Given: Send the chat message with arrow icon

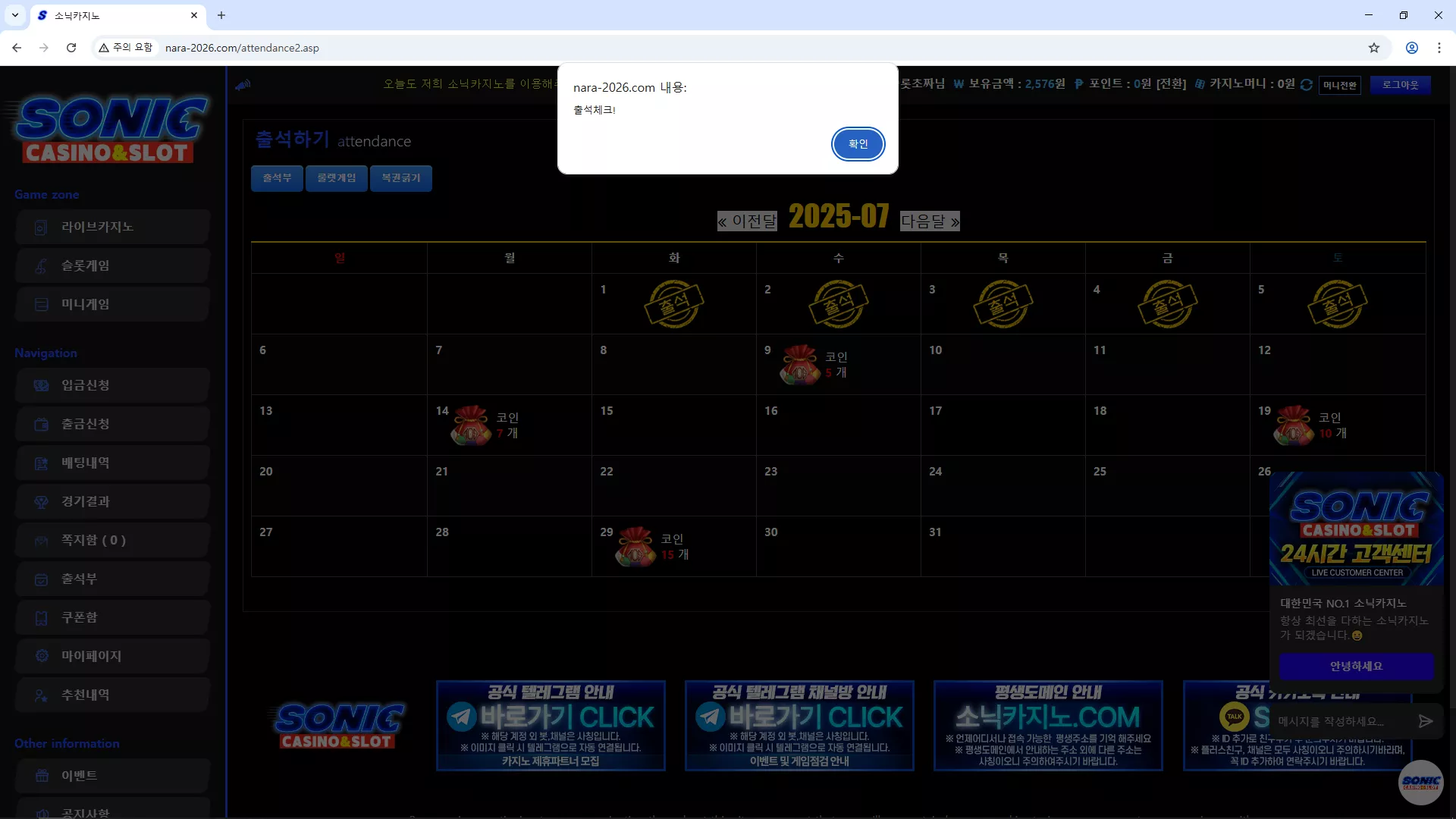Looking at the screenshot, I should point(1426,721).
